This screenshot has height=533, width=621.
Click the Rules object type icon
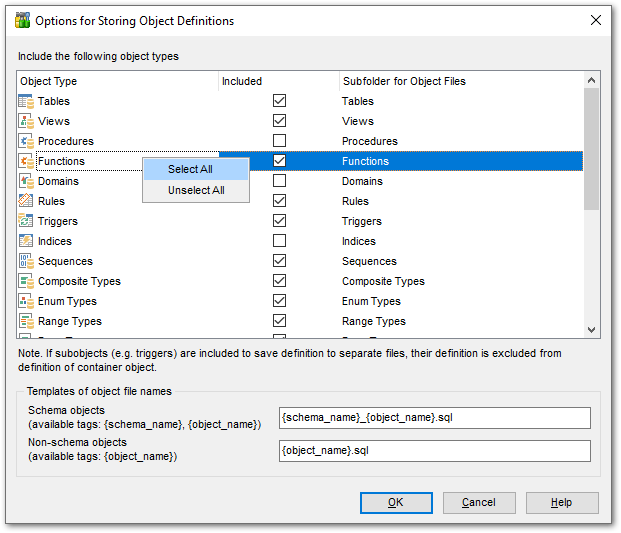26,201
